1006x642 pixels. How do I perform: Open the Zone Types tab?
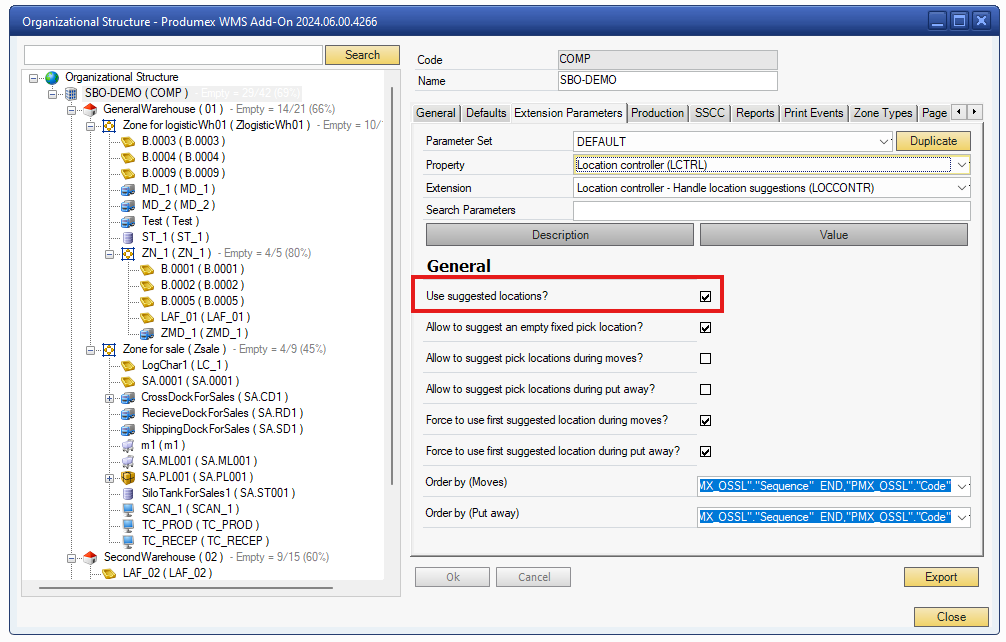click(882, 113)
